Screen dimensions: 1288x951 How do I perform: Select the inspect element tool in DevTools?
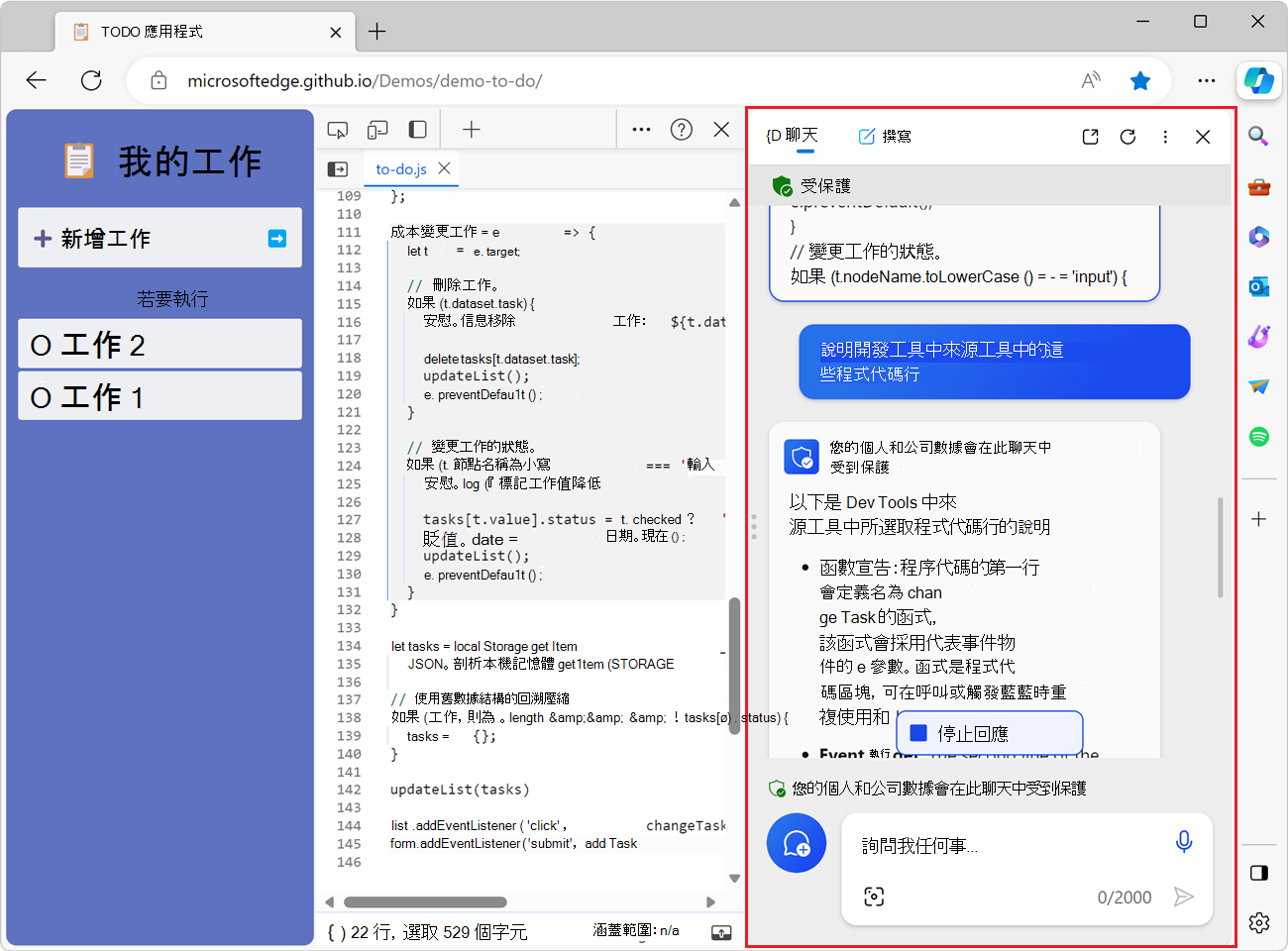point(337,129)
